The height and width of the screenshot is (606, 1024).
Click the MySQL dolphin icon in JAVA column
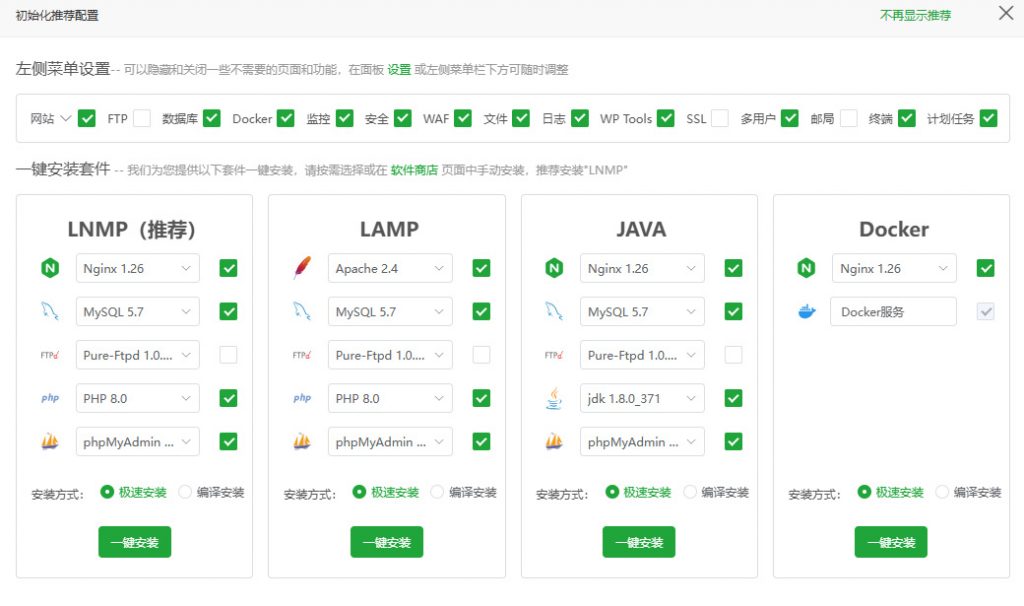(553, 311)
